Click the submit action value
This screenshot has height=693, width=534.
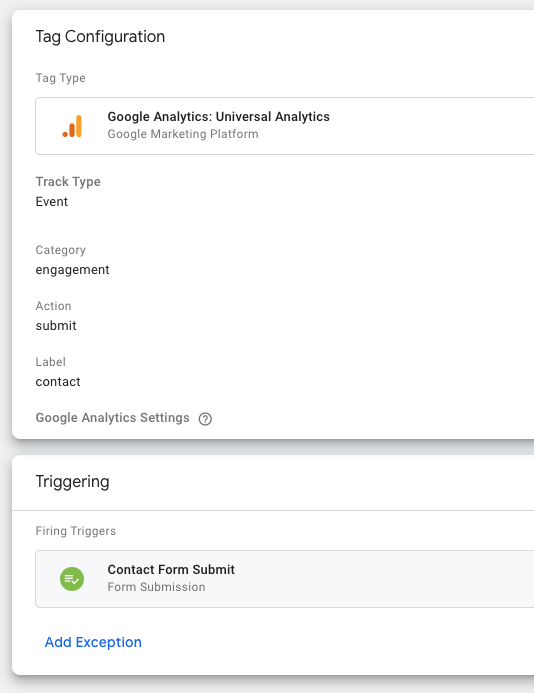[56, 326]
